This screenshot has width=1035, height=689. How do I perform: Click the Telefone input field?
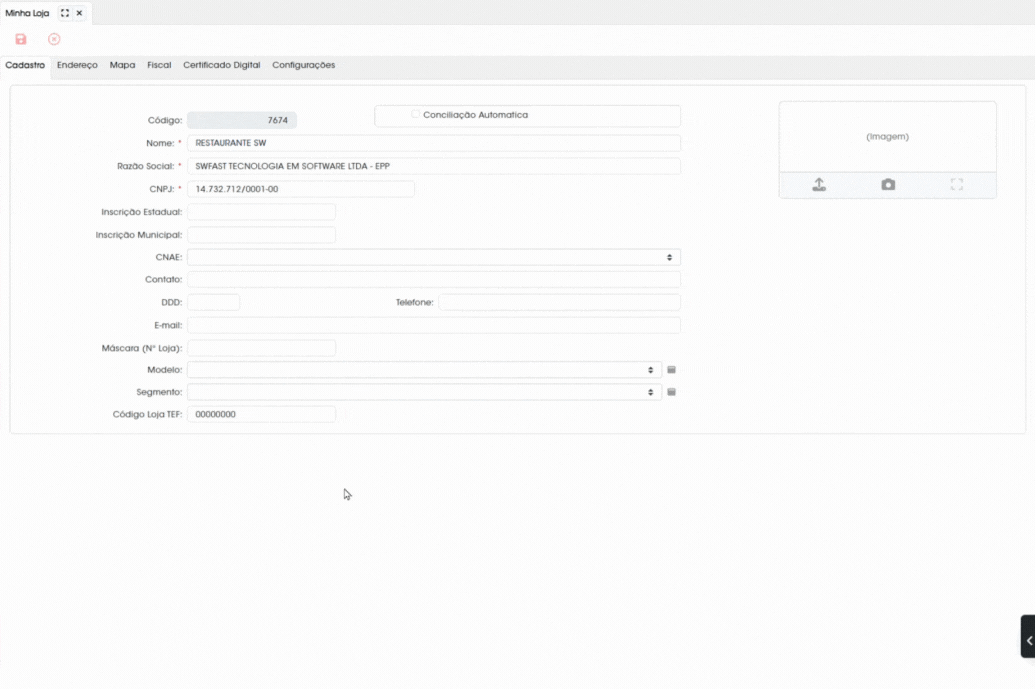pos(559,302)
